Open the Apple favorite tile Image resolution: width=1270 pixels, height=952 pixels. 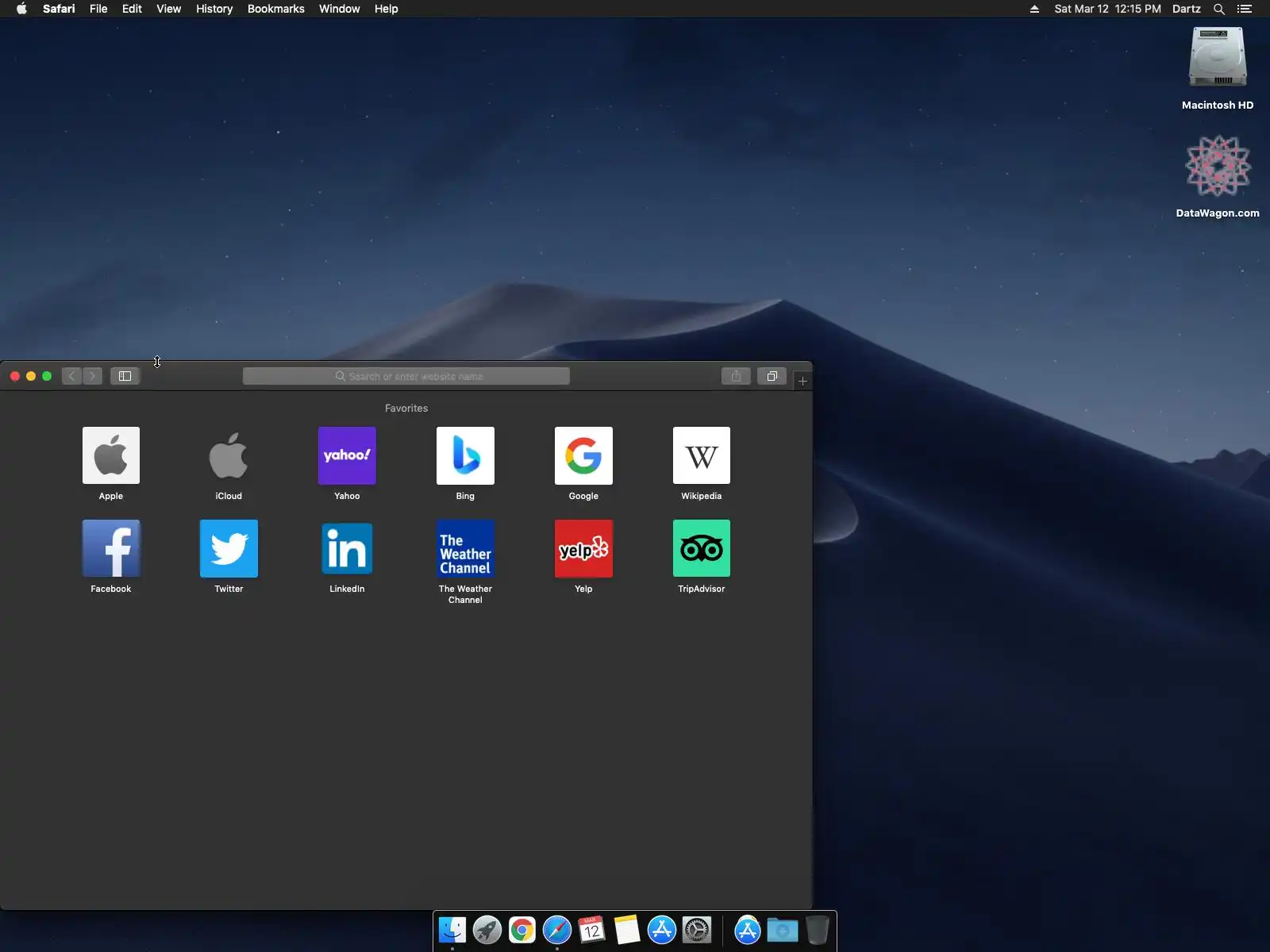click(x=111, y=455)
